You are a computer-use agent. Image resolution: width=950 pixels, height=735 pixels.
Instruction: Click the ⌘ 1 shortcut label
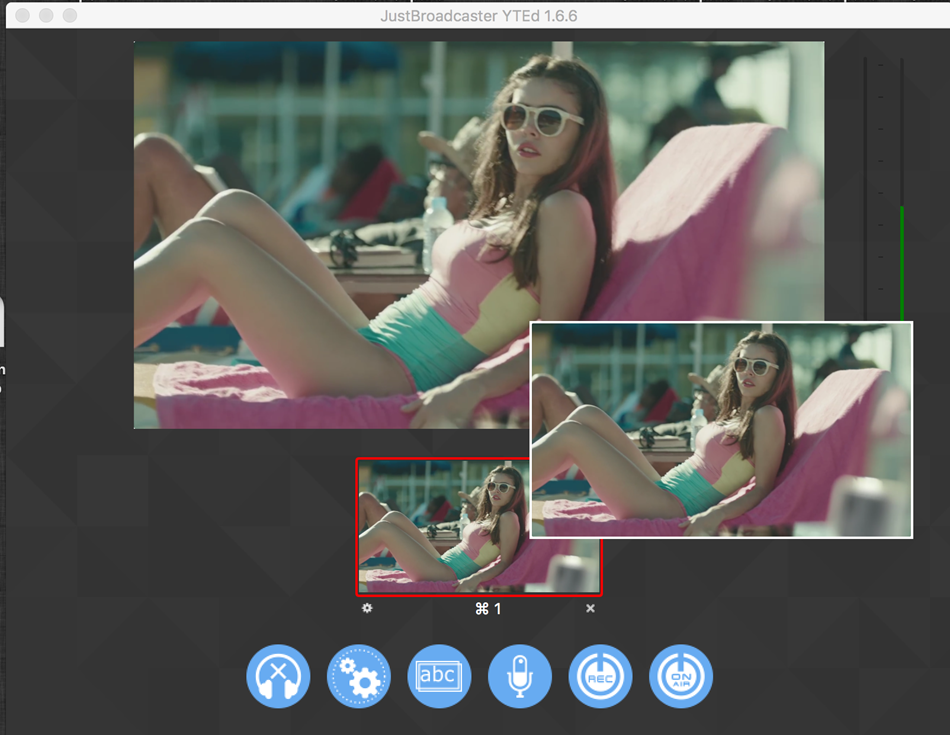[488, 609]
